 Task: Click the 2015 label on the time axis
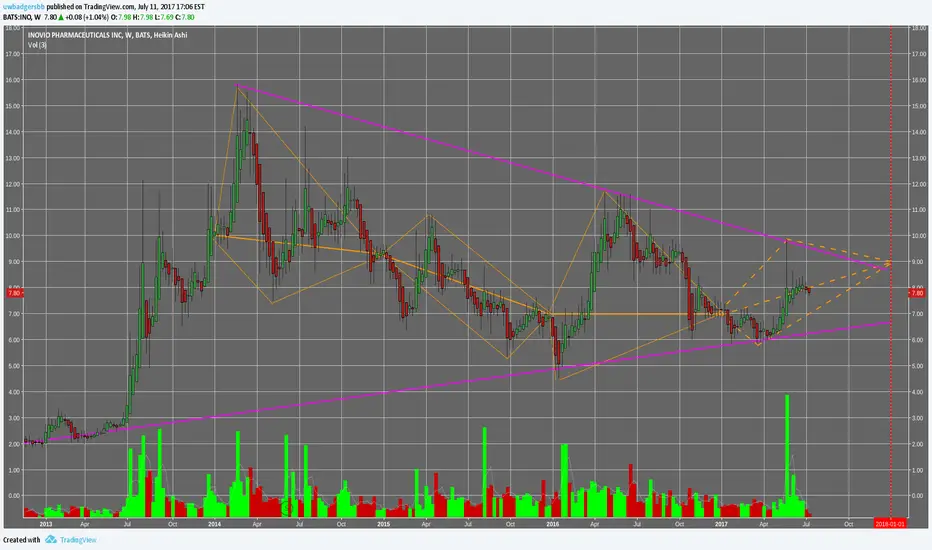coord(383,524)
